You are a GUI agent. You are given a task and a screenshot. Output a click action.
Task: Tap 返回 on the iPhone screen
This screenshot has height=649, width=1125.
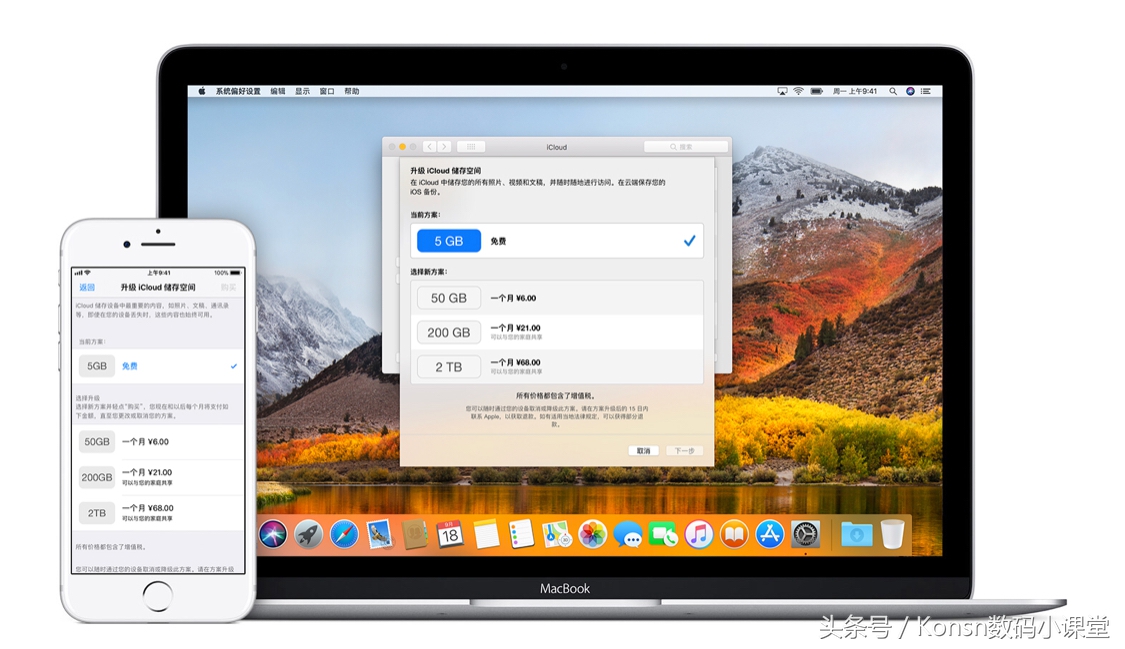(x=87, y=287)
